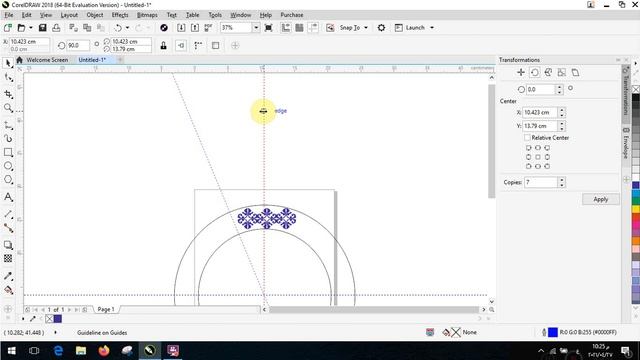Pick the yellow swatch in palette
The image size is (640, 360).
636,209
